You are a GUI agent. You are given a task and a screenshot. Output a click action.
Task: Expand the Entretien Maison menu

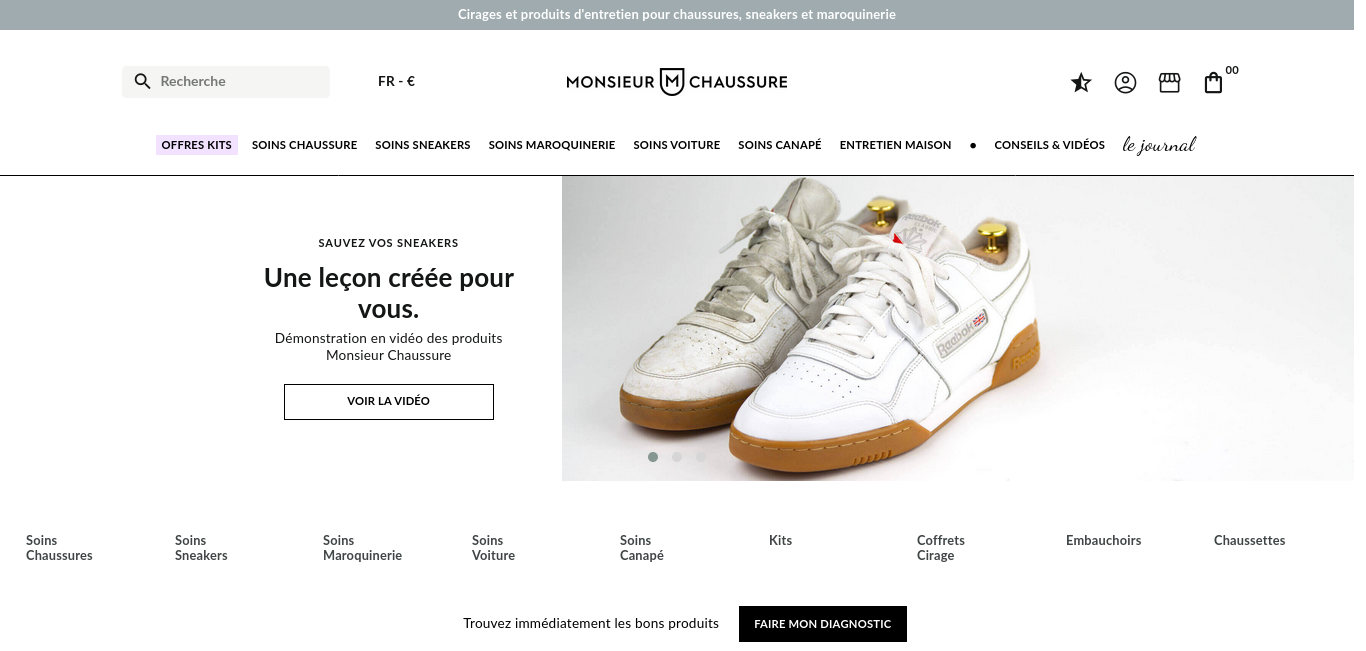895,145
